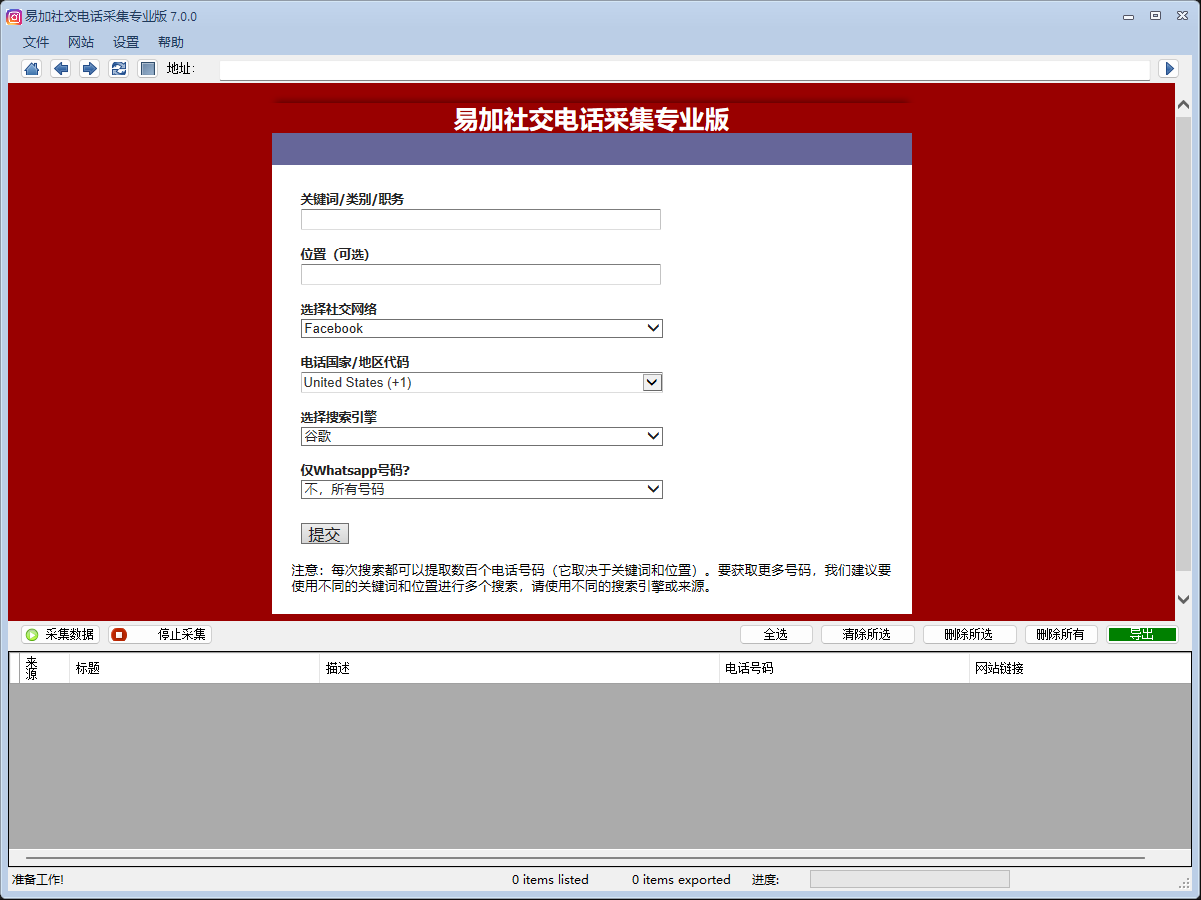Click the 关键词/类别/职务 input field
The width and height of the screenshot is (1201, 900).
coord(481,219)
